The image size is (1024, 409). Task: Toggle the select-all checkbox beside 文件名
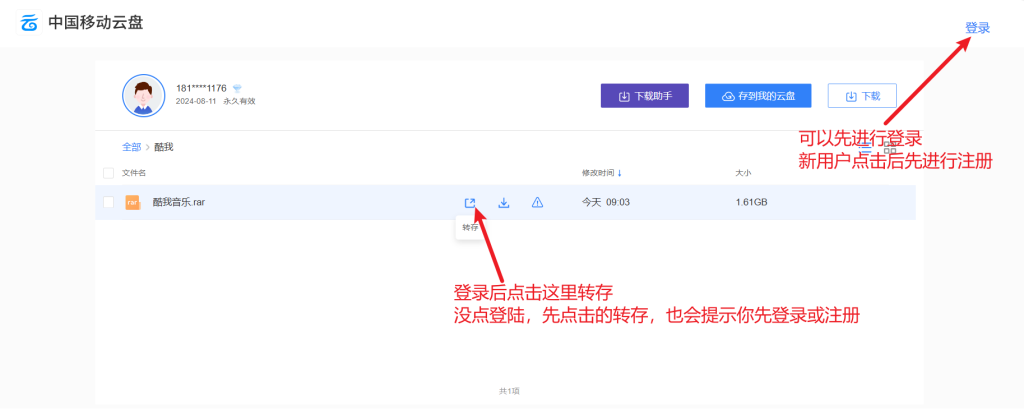coord(108,173)
